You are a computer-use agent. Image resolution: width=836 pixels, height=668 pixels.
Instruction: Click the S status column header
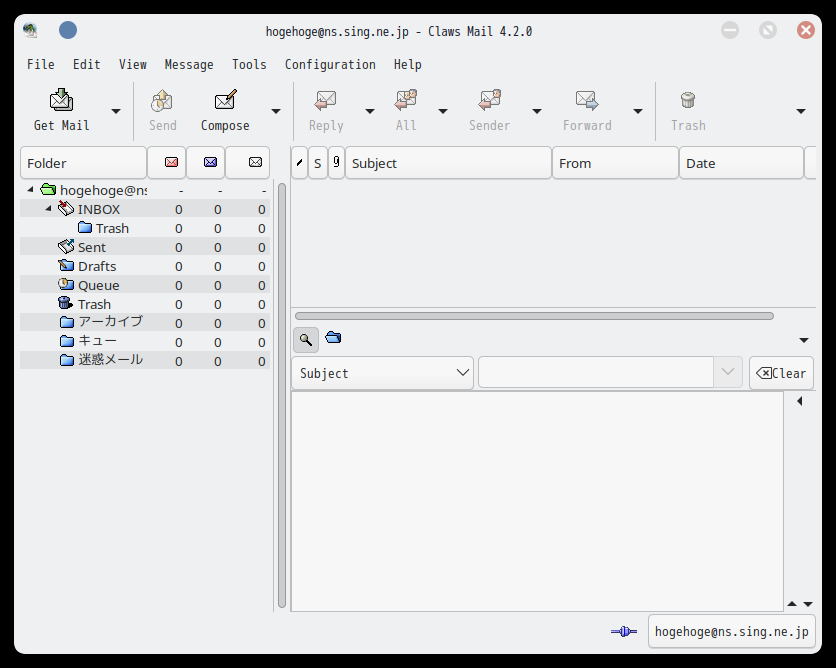318,163
